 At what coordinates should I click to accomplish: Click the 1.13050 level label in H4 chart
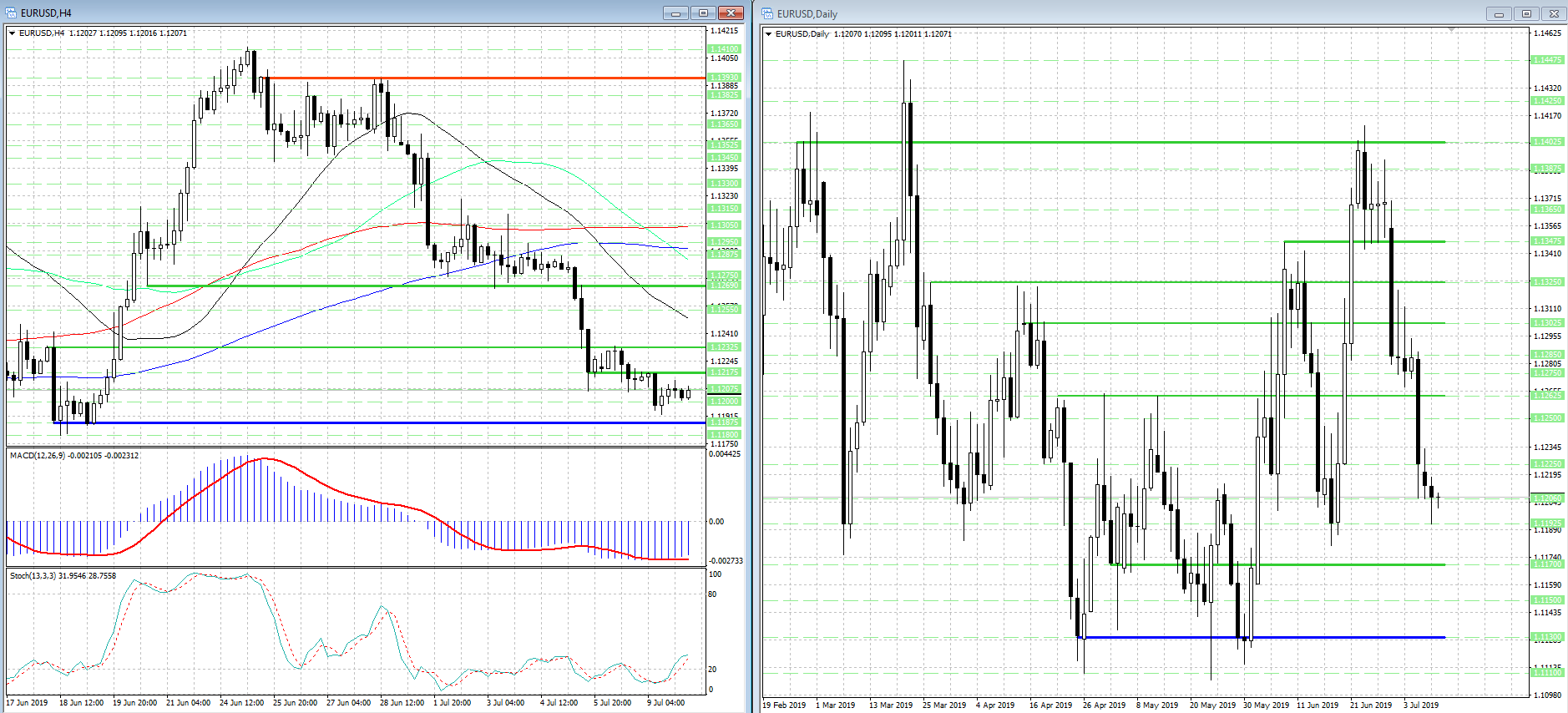pyautogui.click(x=724, y=225)
